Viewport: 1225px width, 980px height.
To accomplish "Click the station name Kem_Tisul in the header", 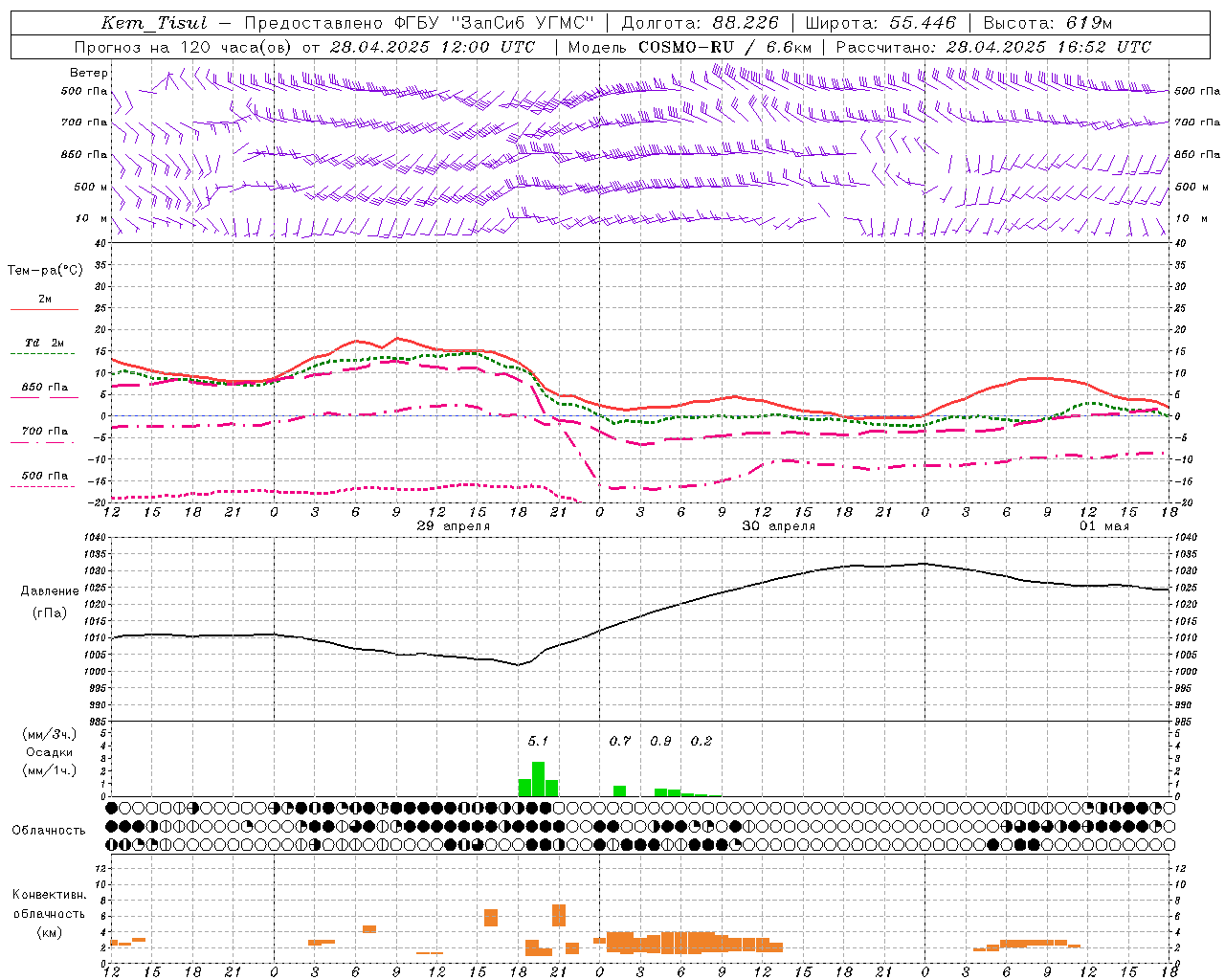I will (x=154, y=24).
